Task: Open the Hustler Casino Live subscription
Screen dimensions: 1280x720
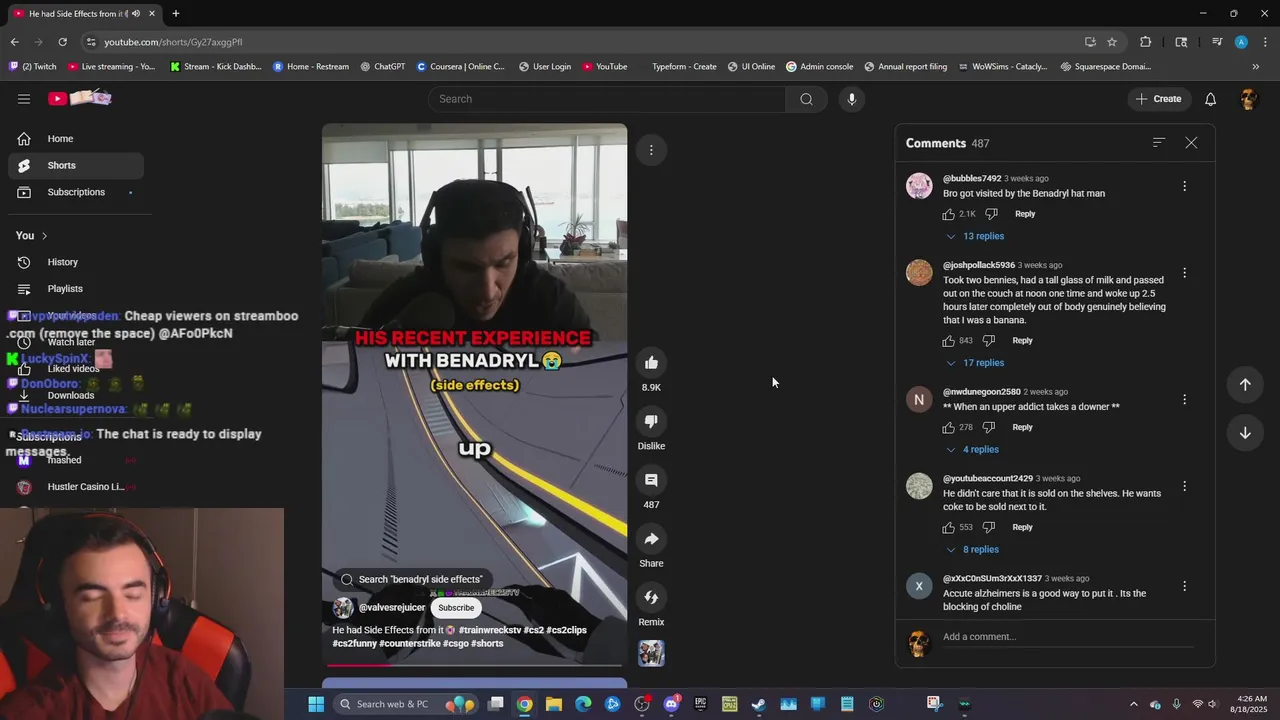Action: pyautogui.click(x=76, y=487)
